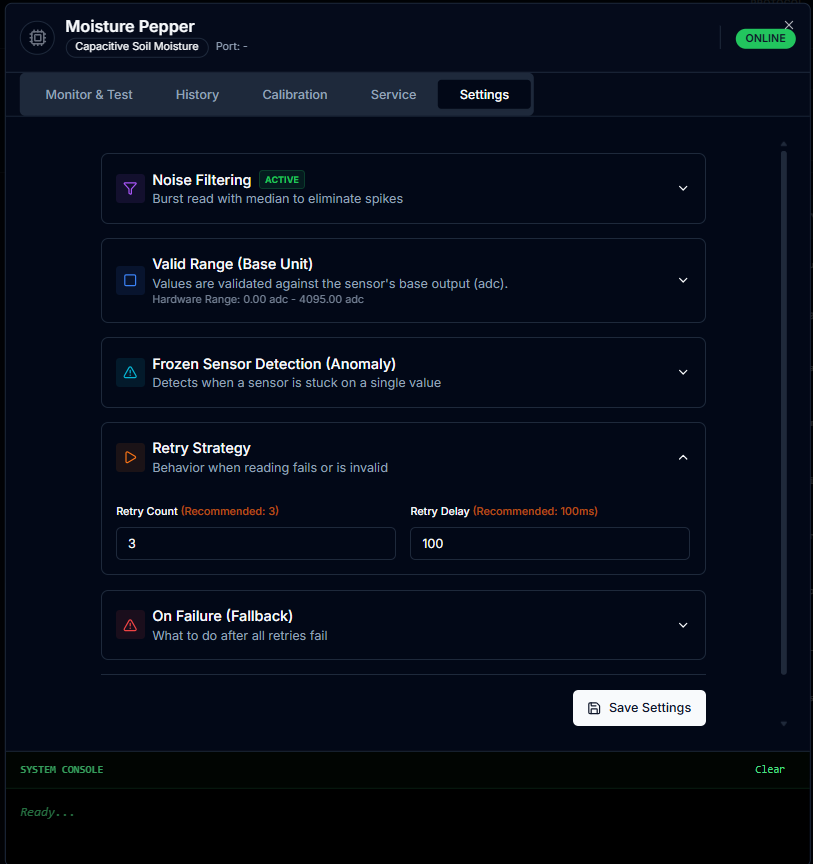This screenshot has height=864, width=813.
Task: Click the Moisture Pepper title
Action: coord(130,26)
